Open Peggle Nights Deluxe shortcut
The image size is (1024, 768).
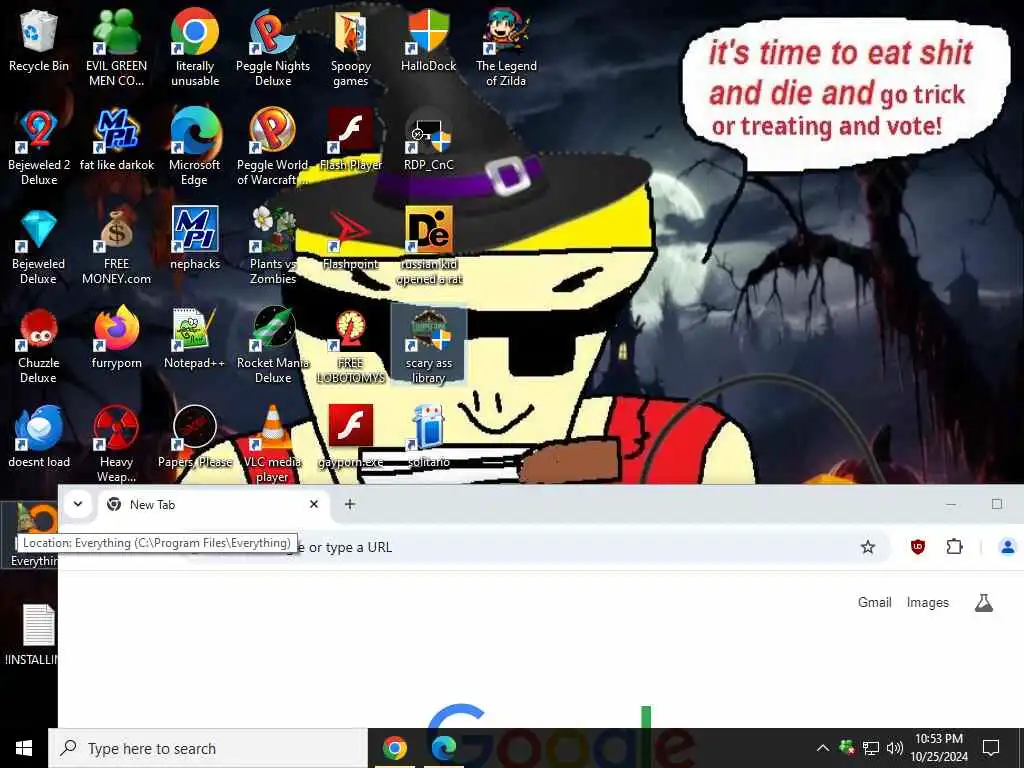tap(272, 46)
